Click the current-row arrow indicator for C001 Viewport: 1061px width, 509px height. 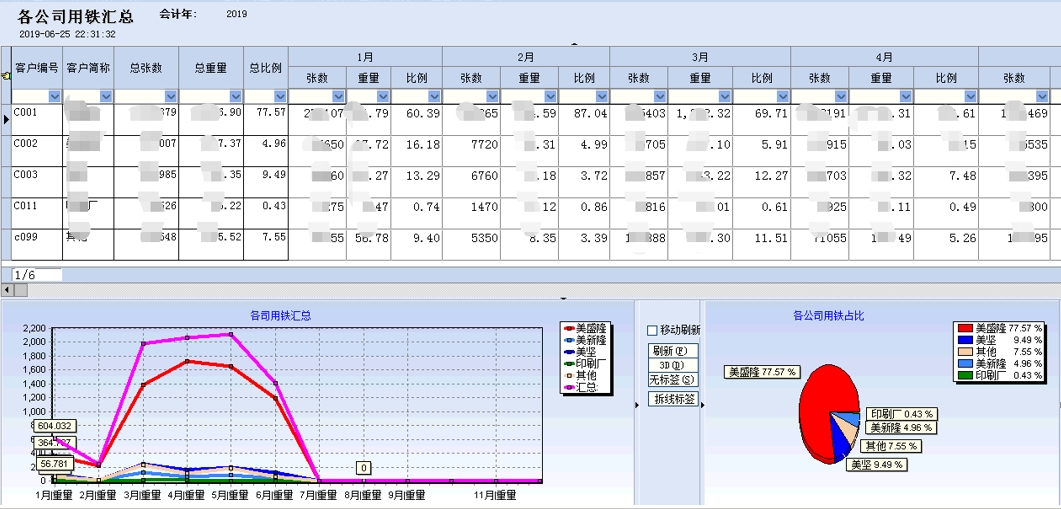6,119
